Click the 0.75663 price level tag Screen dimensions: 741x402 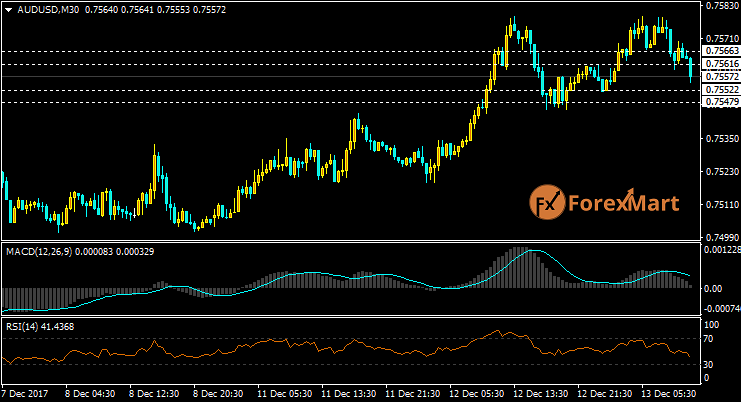coord(720,51)
